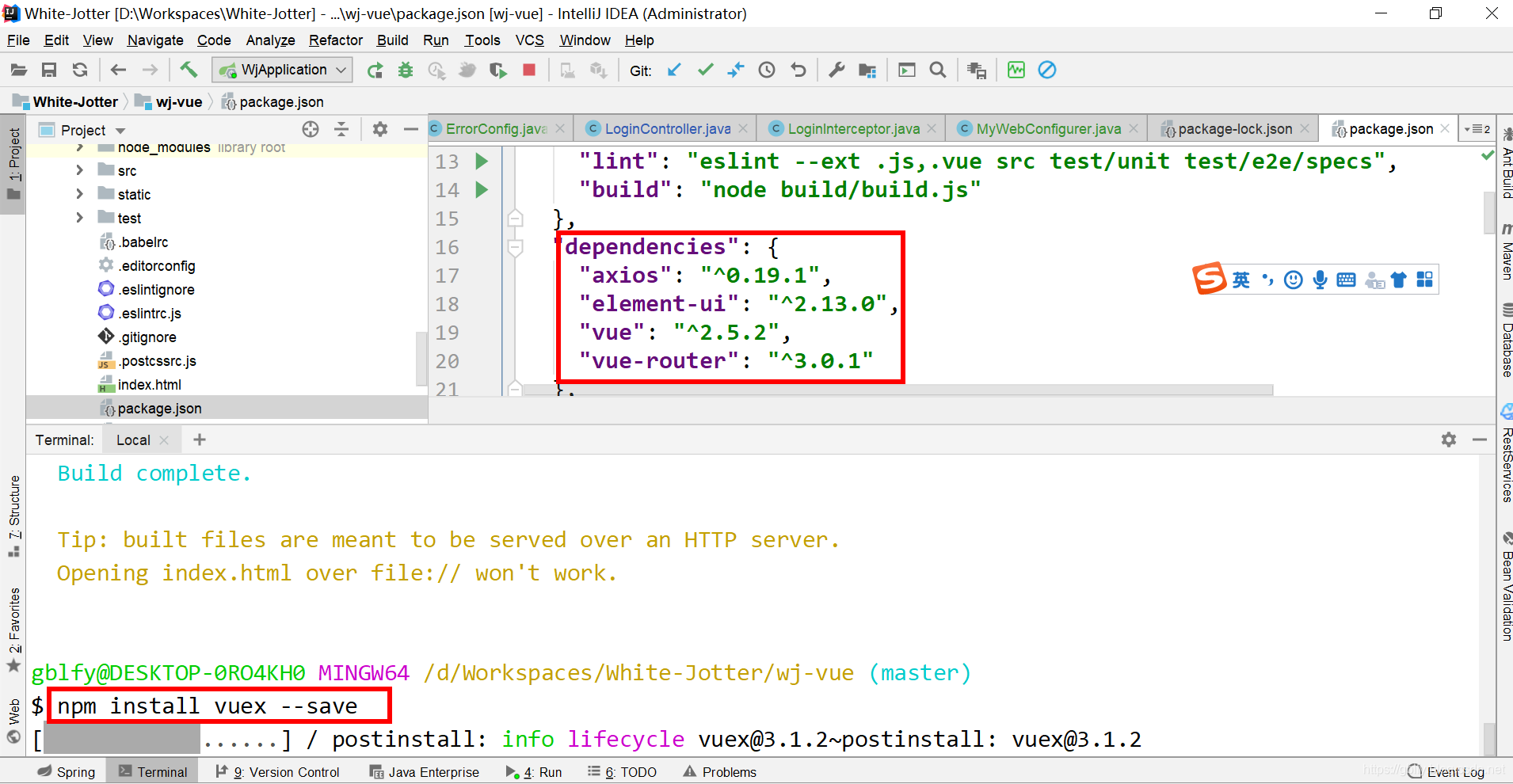Image resolution: width=1513 pixels, height=784 pixels.
Task: Click the Project panel locate target icon
Action: tap(311, 129)
